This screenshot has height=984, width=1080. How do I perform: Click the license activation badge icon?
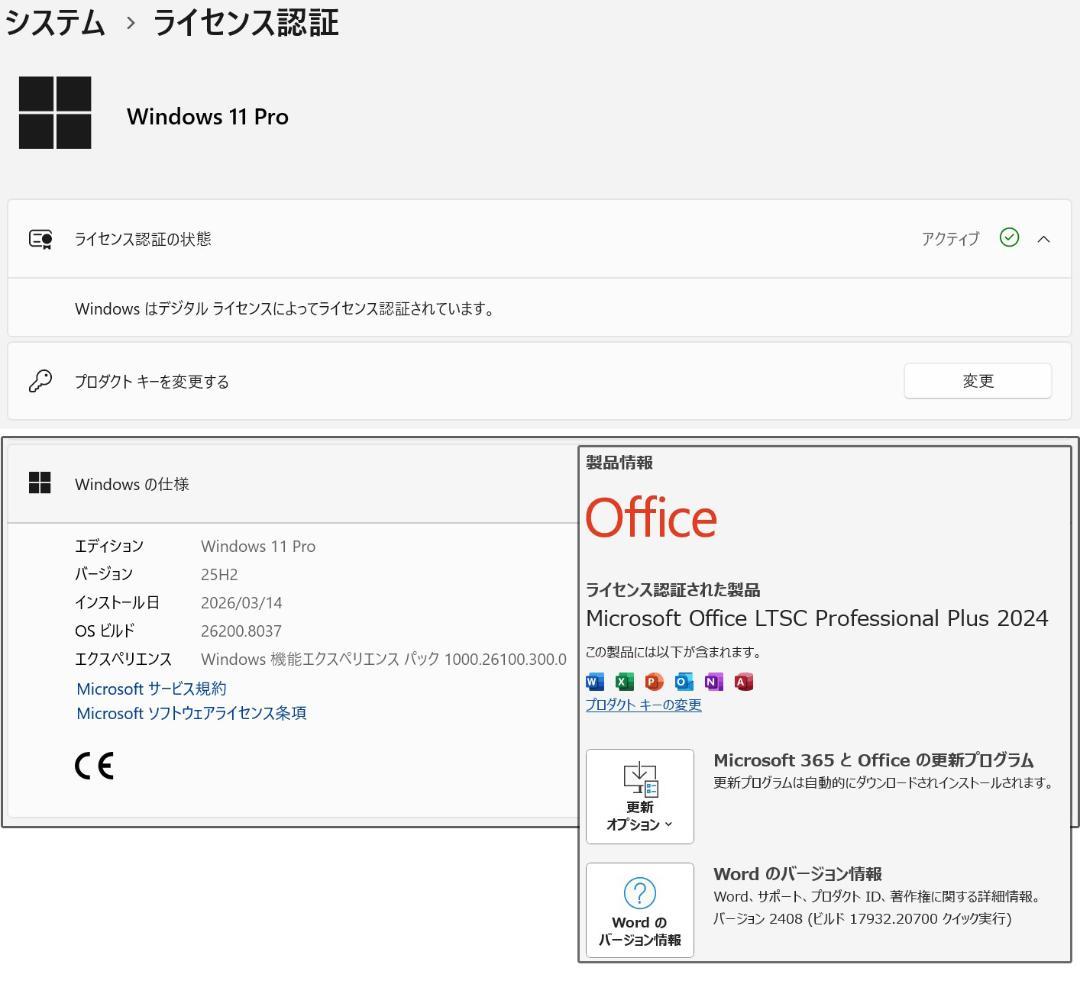click(x=40, y=238)
